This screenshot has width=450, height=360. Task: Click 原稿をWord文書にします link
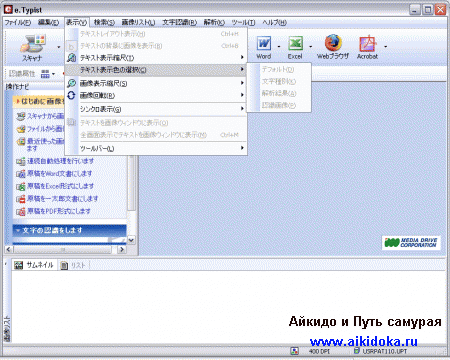coord(60,174)
